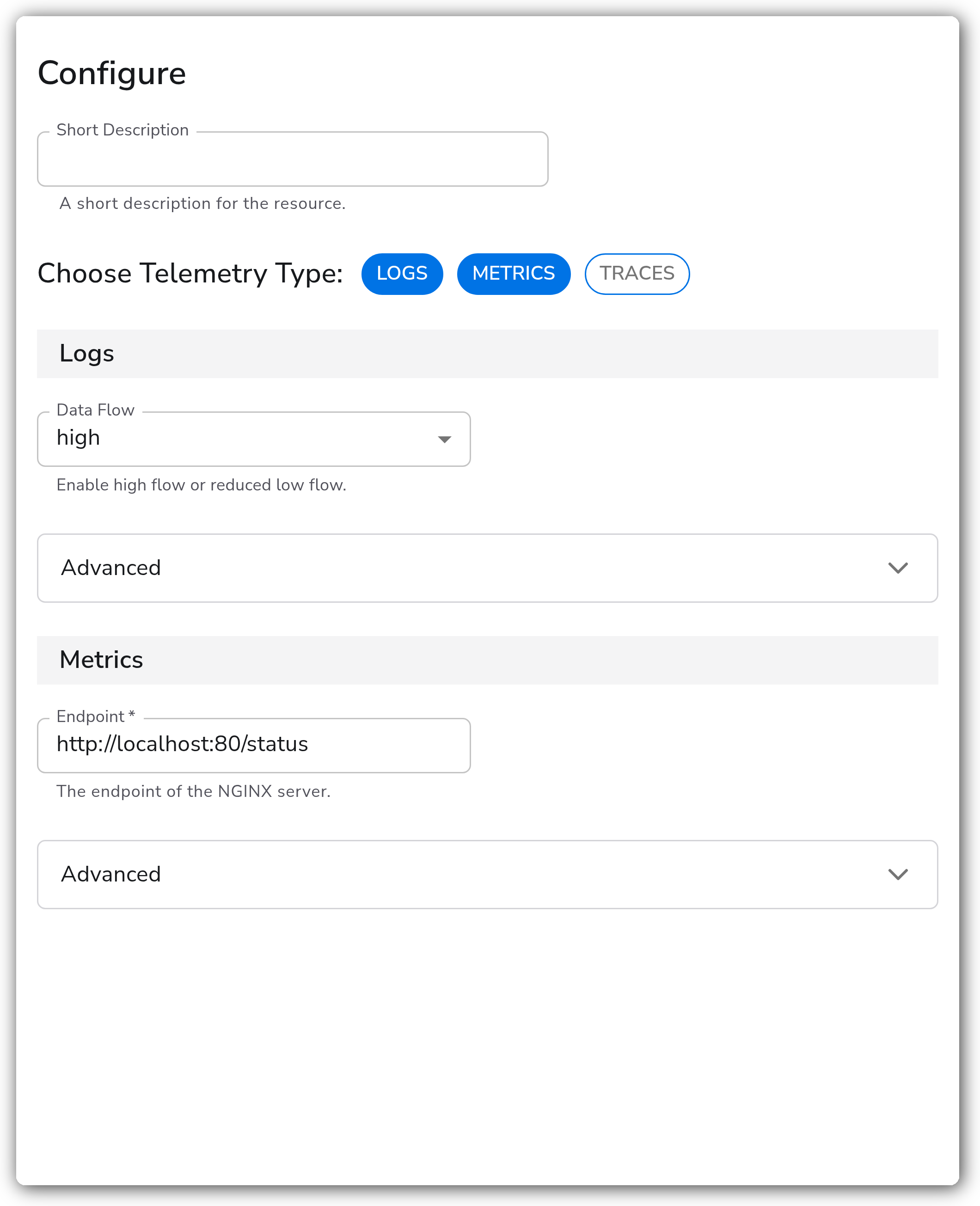Click the Endpoint input field
Screen dimensions: 980x1206
(x=253, y=745)
